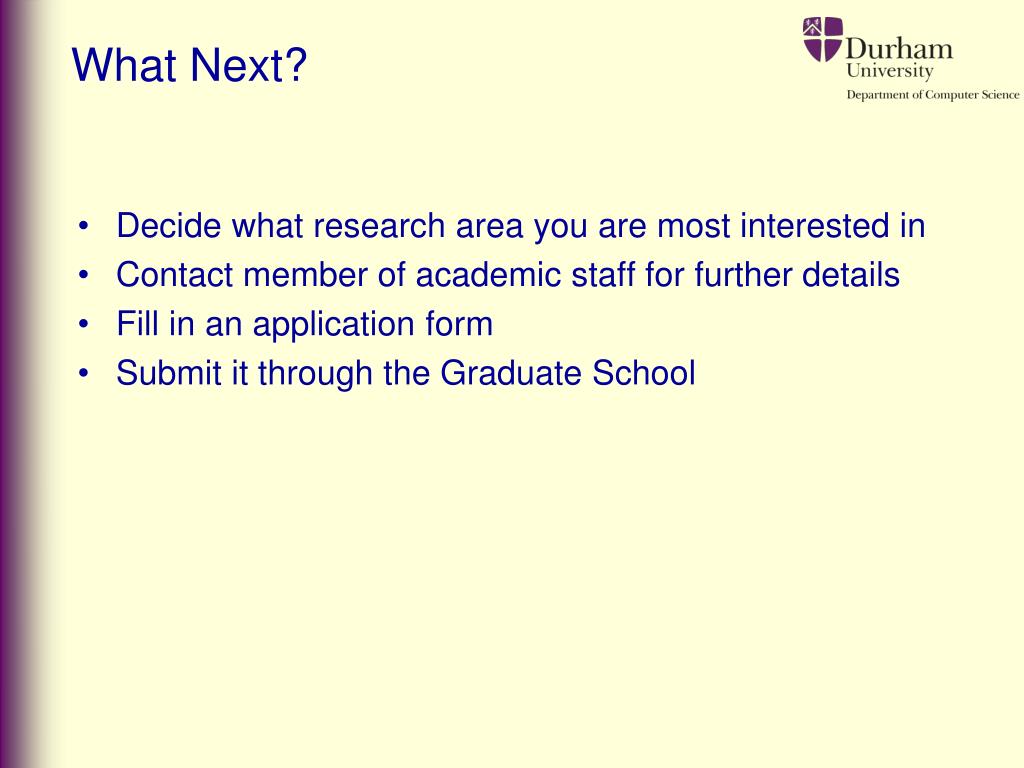1024x768 pixels.
Task: Click the purple gradient bar on the left edge
Action: (x=23, y=384)
